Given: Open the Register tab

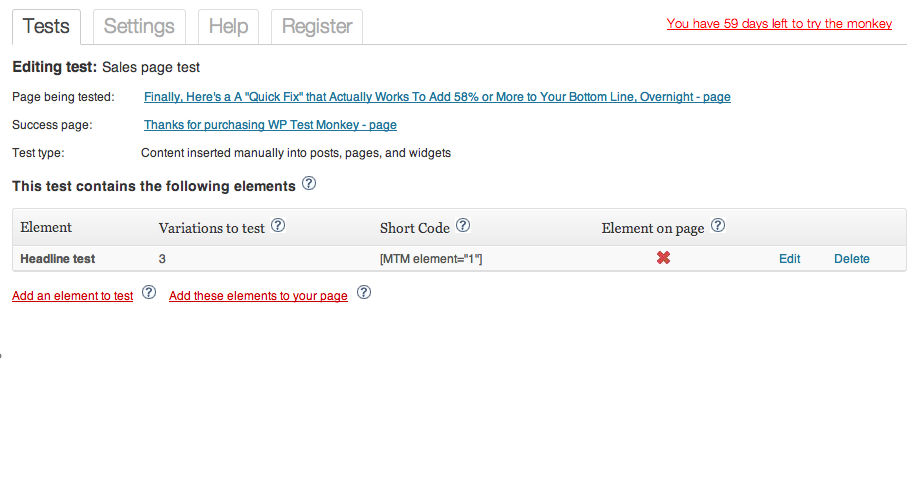Looking at the screenshot, I should coord(316,26).
